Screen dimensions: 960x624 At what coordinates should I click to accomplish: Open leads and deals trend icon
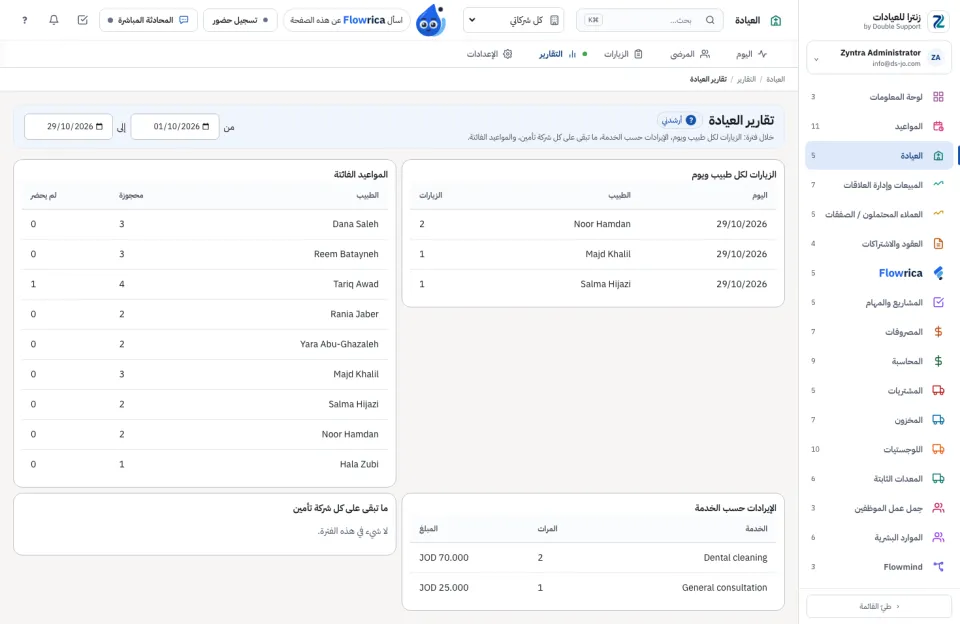[938, 214]
